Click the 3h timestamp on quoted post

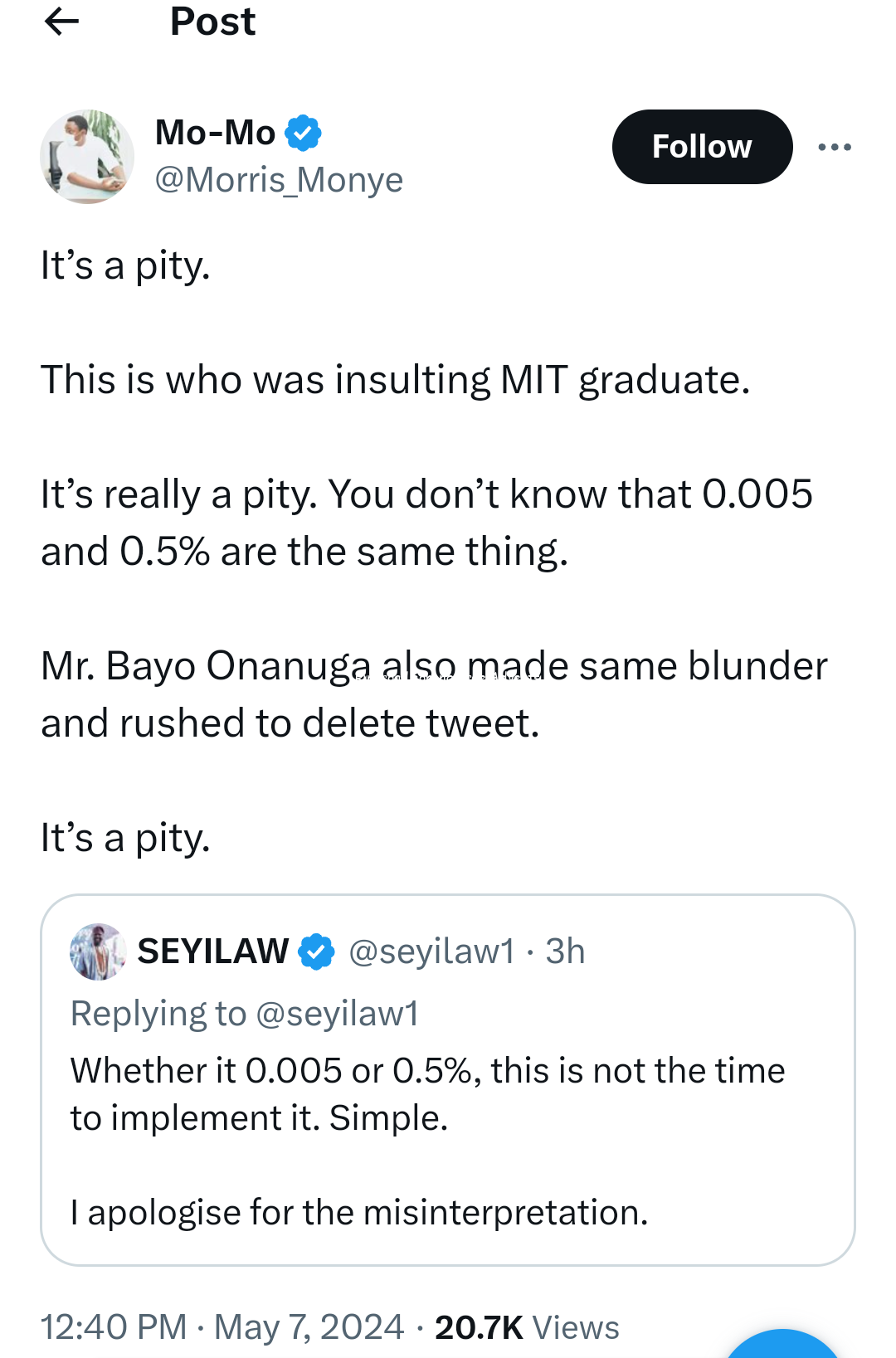[565, 952]
